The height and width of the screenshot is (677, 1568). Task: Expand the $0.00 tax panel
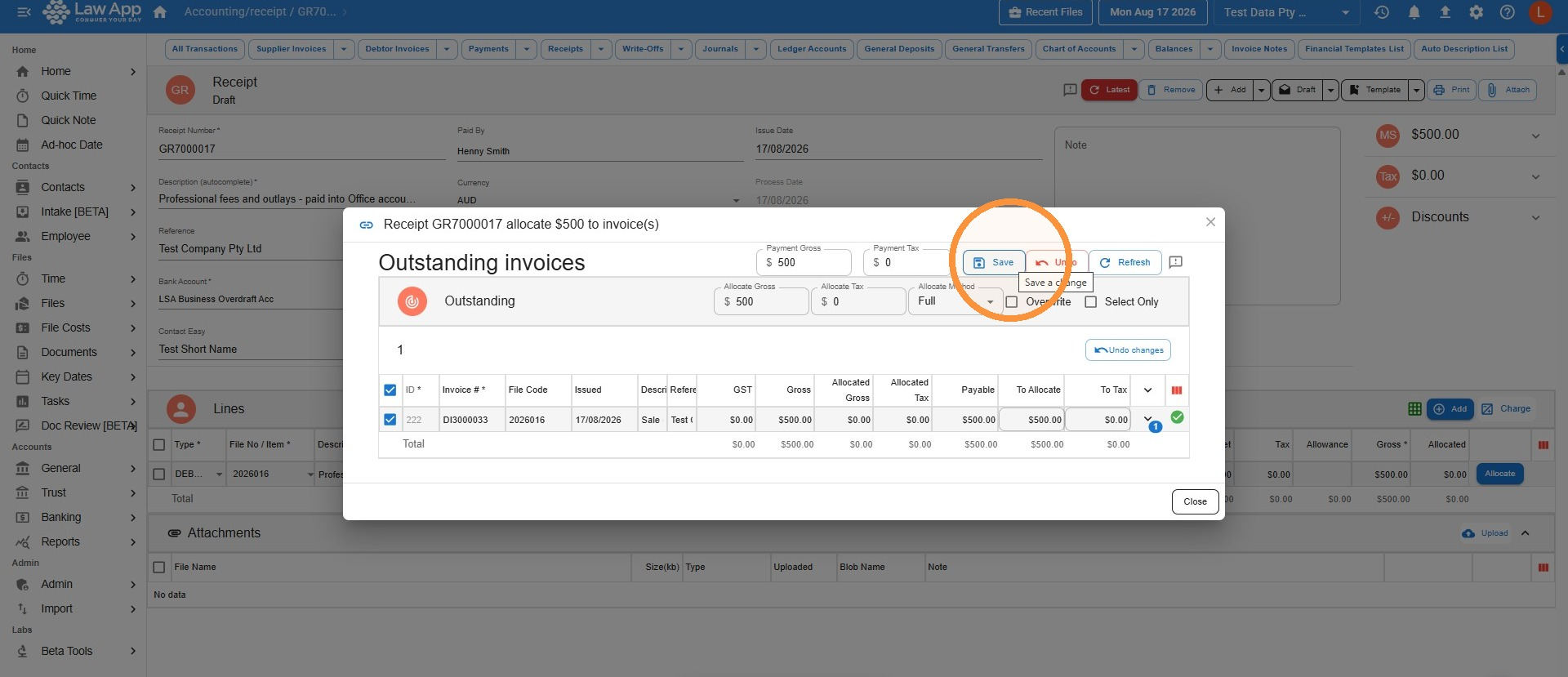[x=1535, y=176]
